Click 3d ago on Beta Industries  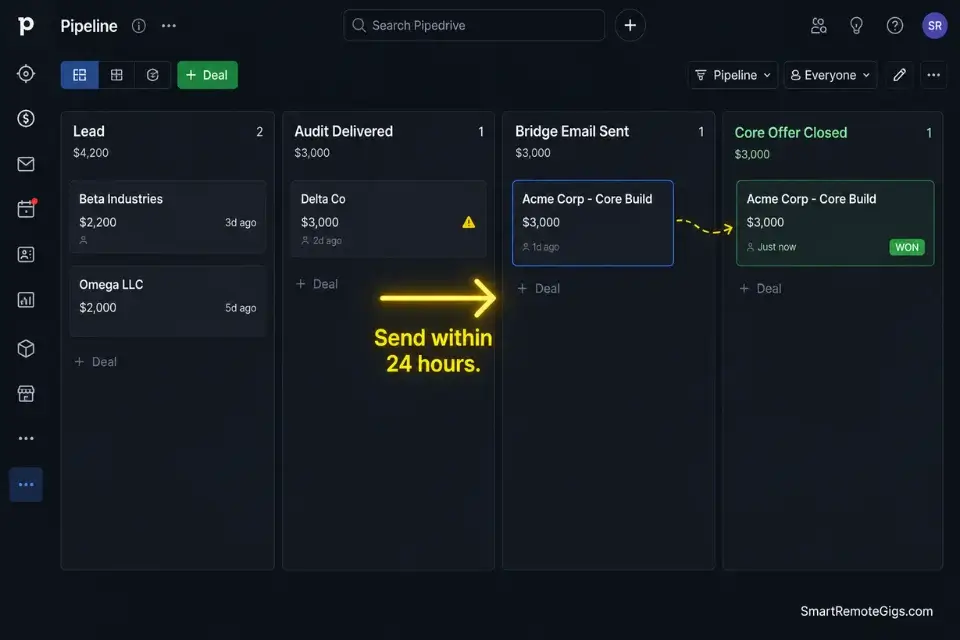tap(241, 222)
